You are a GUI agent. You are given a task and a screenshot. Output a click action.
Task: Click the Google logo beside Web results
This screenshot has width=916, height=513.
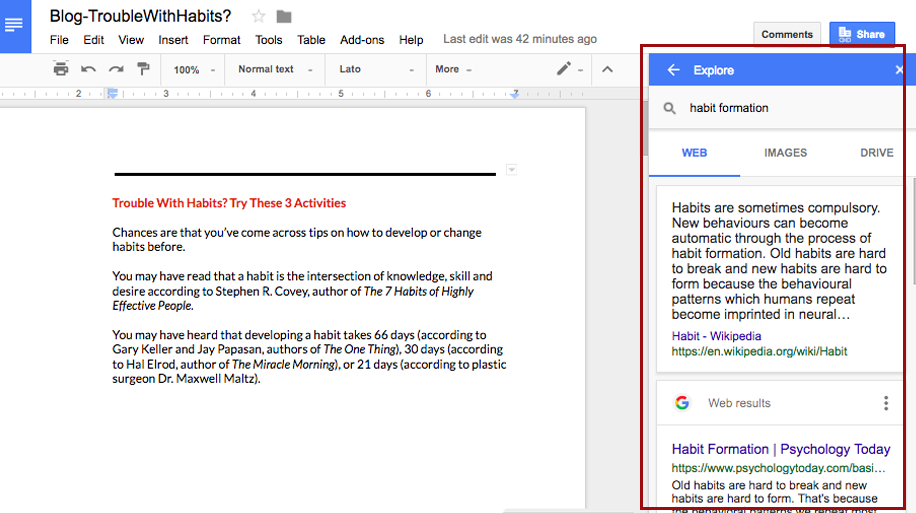pyautogui.click(x=682, y=403)
